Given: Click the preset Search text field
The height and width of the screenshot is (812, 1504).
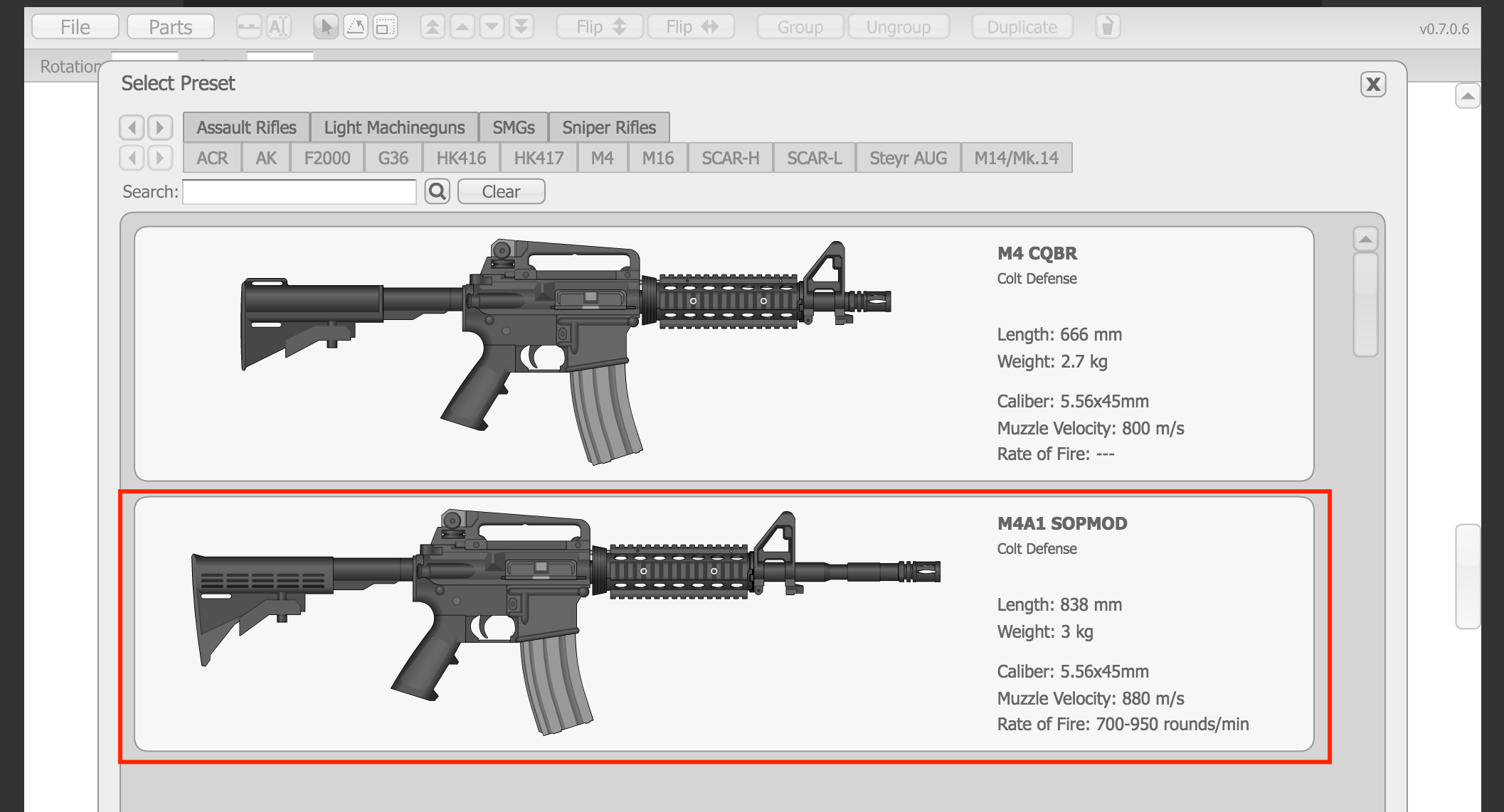Looking at the screenshot, I should [300, 192].
